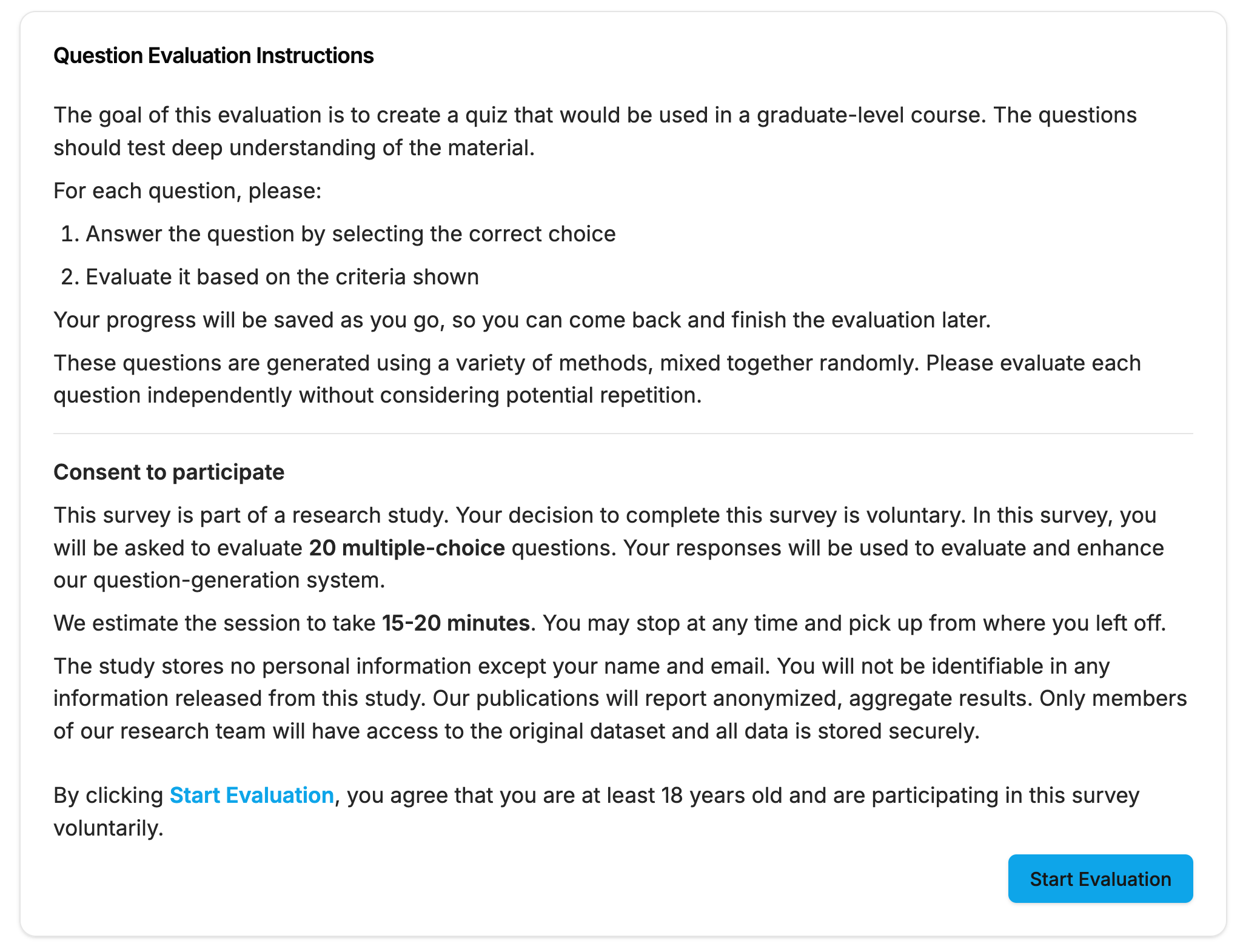
Task: Click the text "We estimate the session to take"
Action: pos(215,623)
